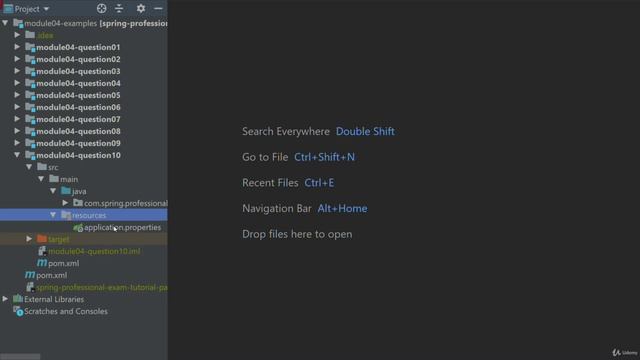Select module04-question06 module
Image resolution: width=640 pixels, height=360 pixels.
pyautogui.click(x=78, y=107)
